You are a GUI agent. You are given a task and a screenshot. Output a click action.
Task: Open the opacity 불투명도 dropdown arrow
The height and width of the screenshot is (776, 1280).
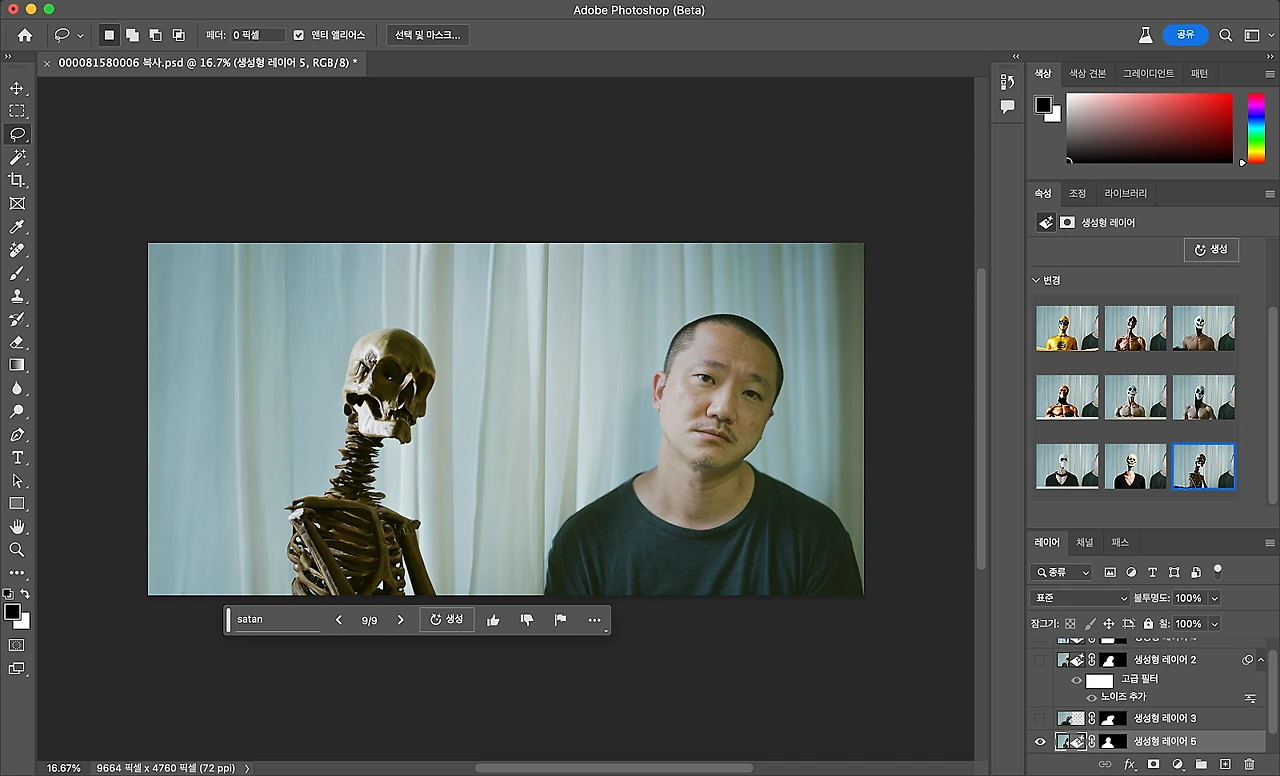click(1214, 598)
